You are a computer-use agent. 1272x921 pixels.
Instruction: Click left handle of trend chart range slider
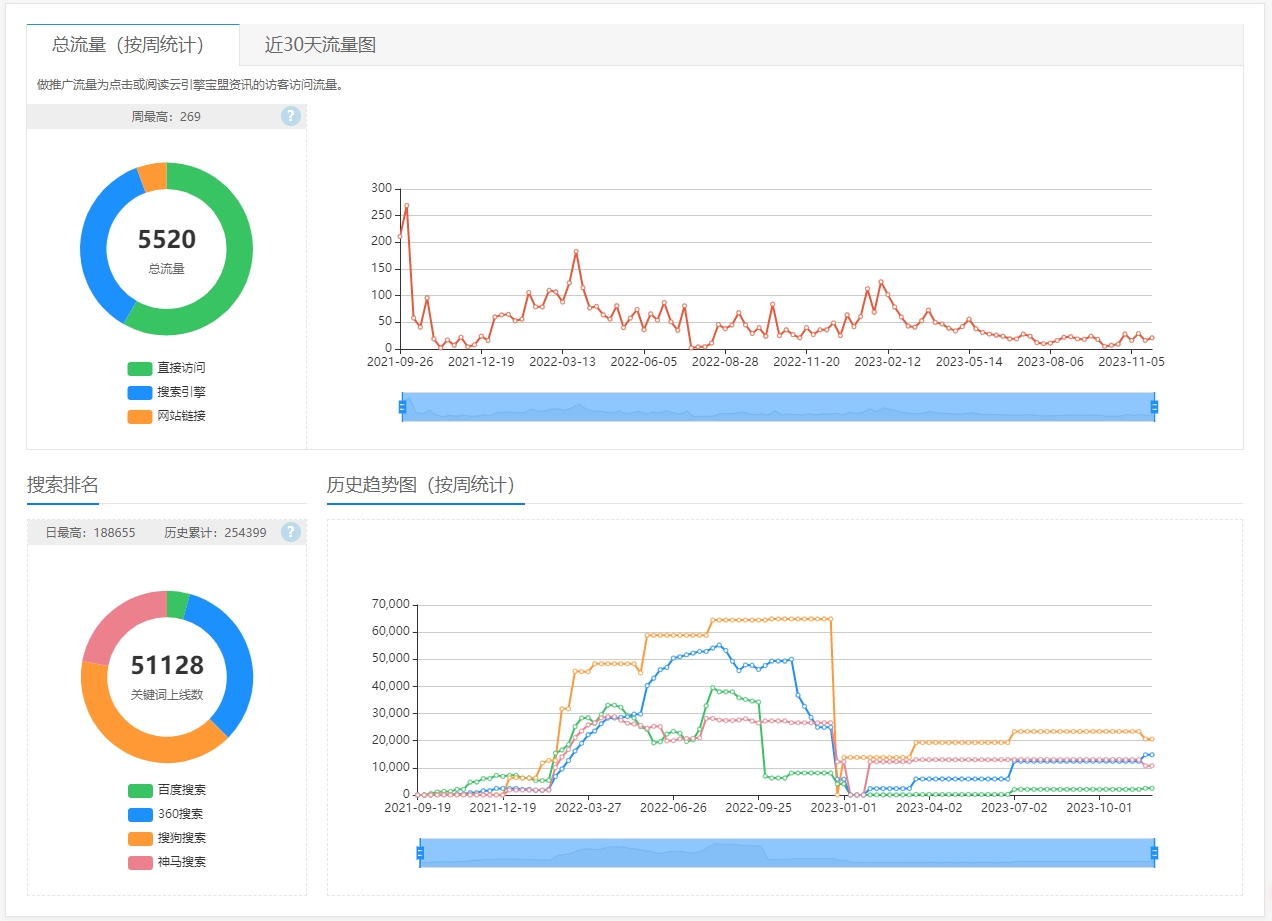(420, 853)
